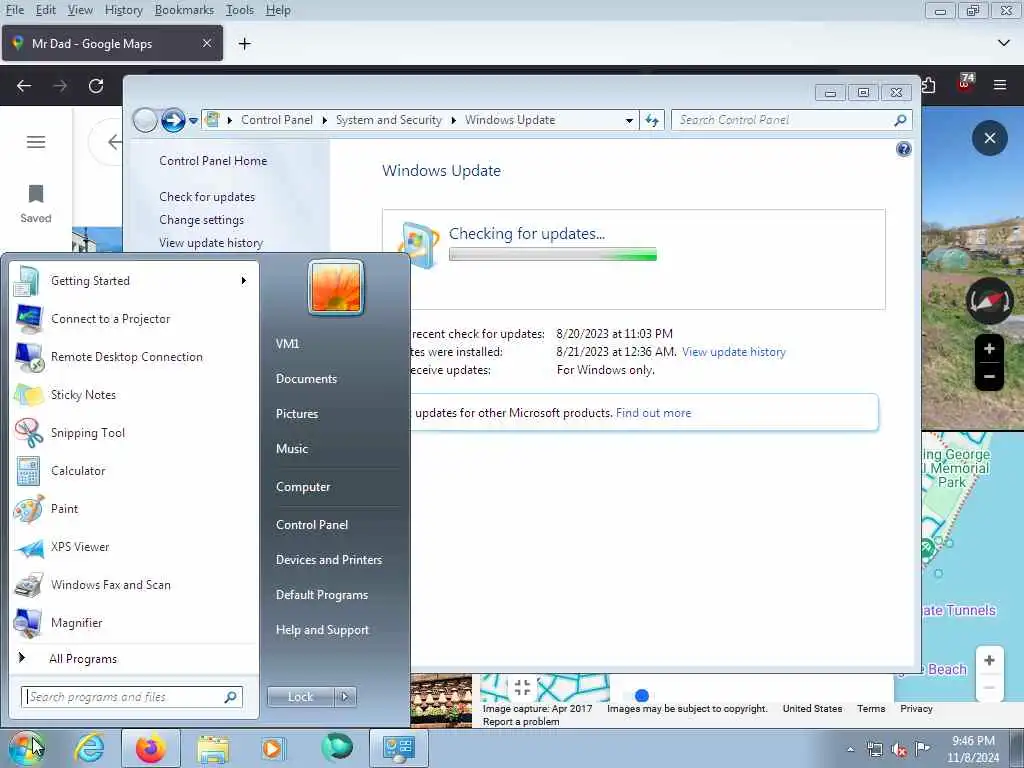
Task: Open Windows Update help question-mark icon
Action: tap(903, 150)
